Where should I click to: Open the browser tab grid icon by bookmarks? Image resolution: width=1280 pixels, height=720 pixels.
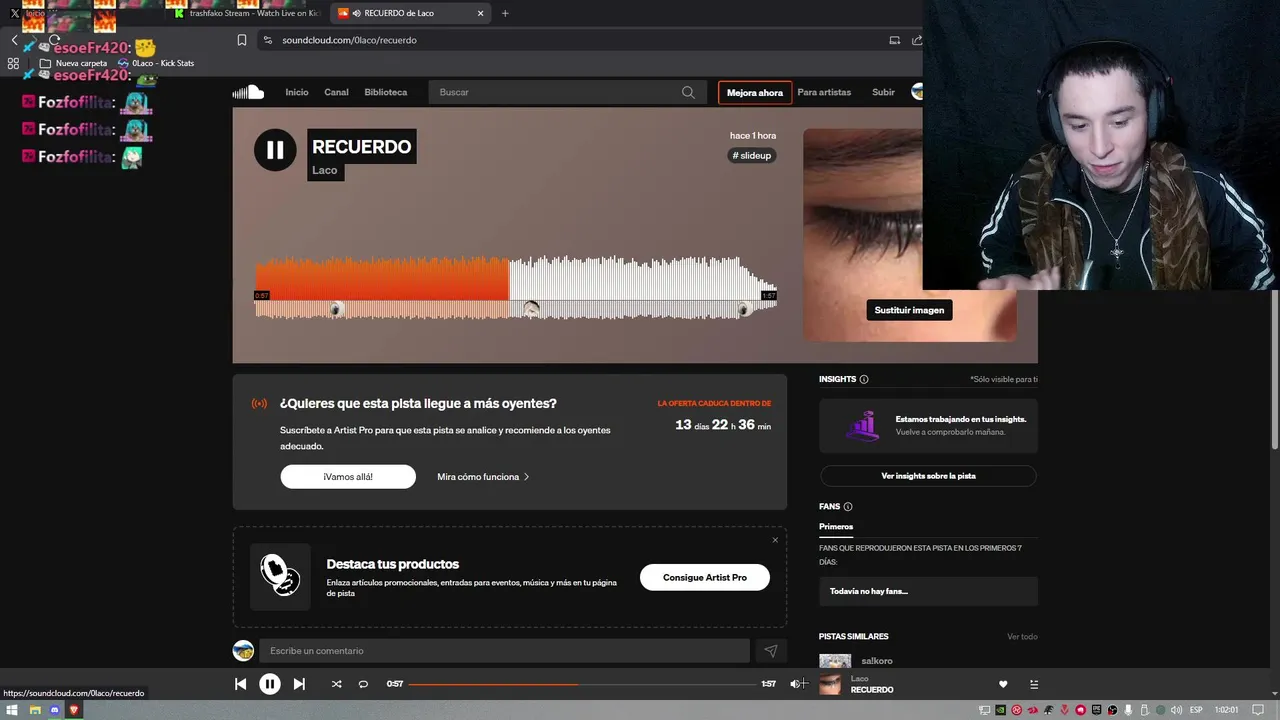tap(13, 63)
